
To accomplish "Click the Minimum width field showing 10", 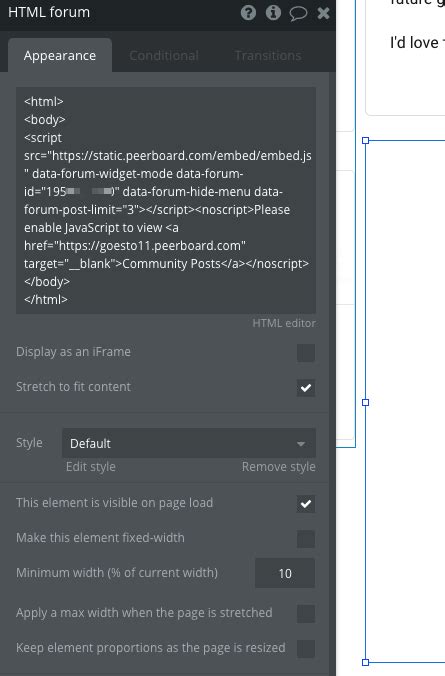I will coord(285,573).
